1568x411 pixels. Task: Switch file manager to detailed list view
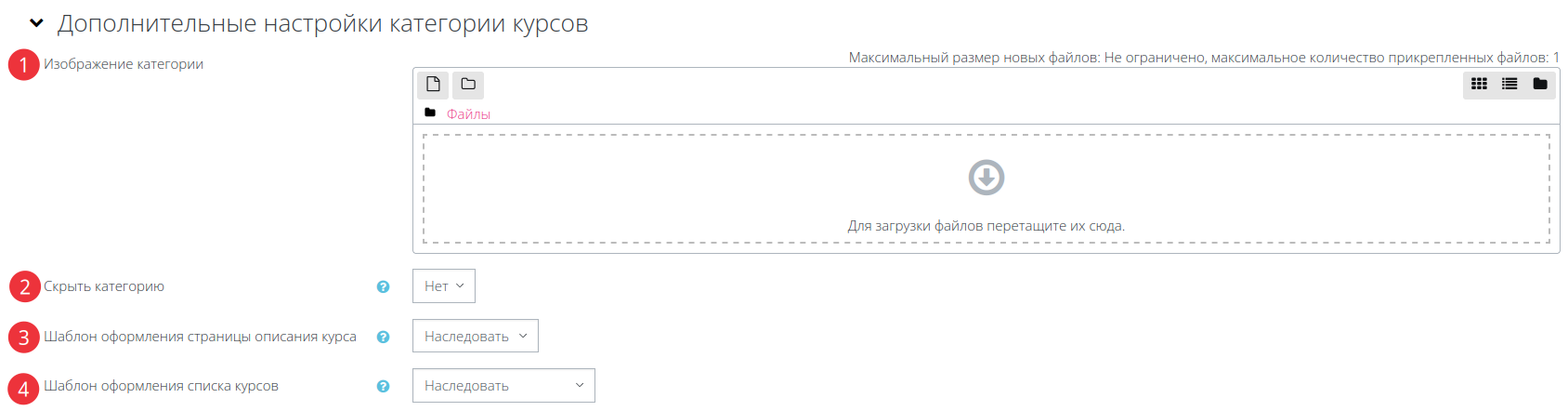pos(1509,84)
